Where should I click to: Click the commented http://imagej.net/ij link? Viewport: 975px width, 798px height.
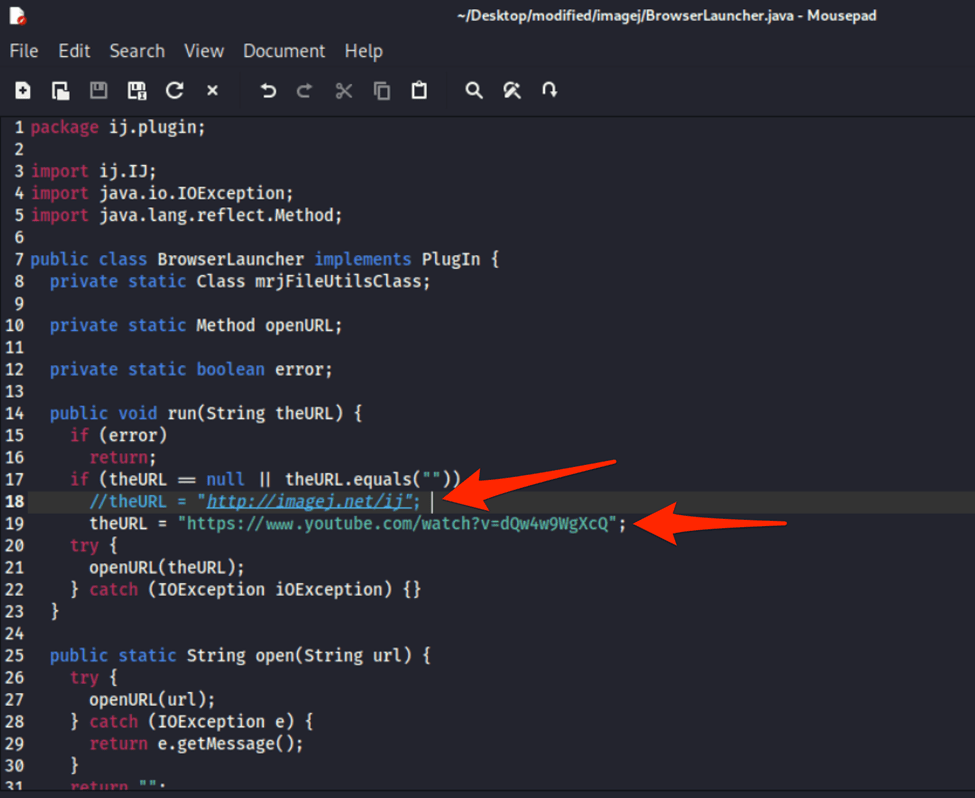coord(310,501)
